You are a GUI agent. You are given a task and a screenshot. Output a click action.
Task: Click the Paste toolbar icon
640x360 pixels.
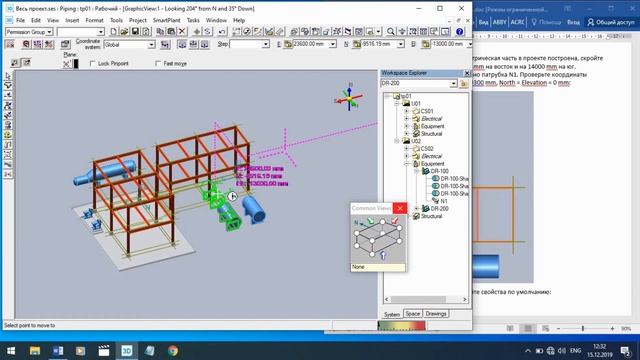171,32
